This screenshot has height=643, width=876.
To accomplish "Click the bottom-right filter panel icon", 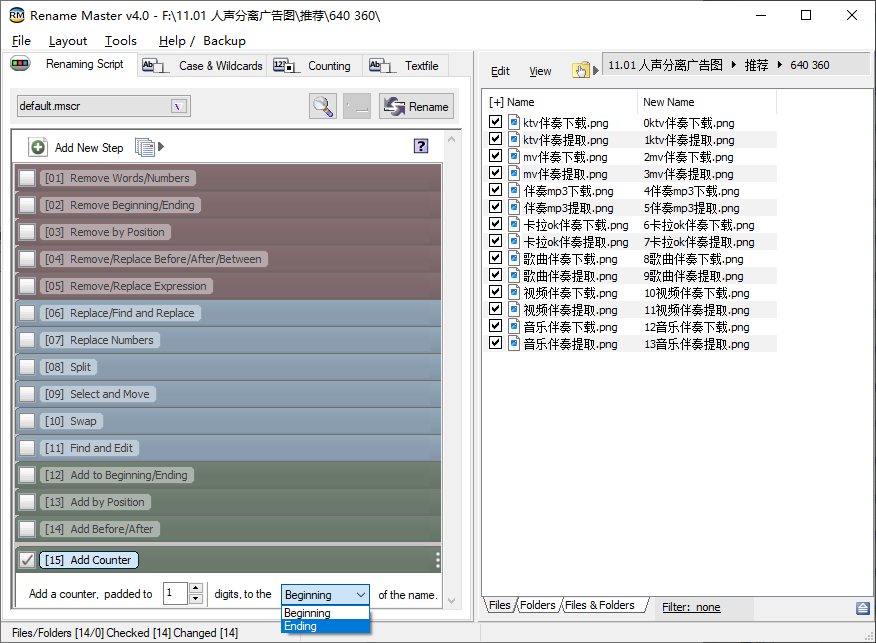I will pyautogui.click(x=862, y=607).
